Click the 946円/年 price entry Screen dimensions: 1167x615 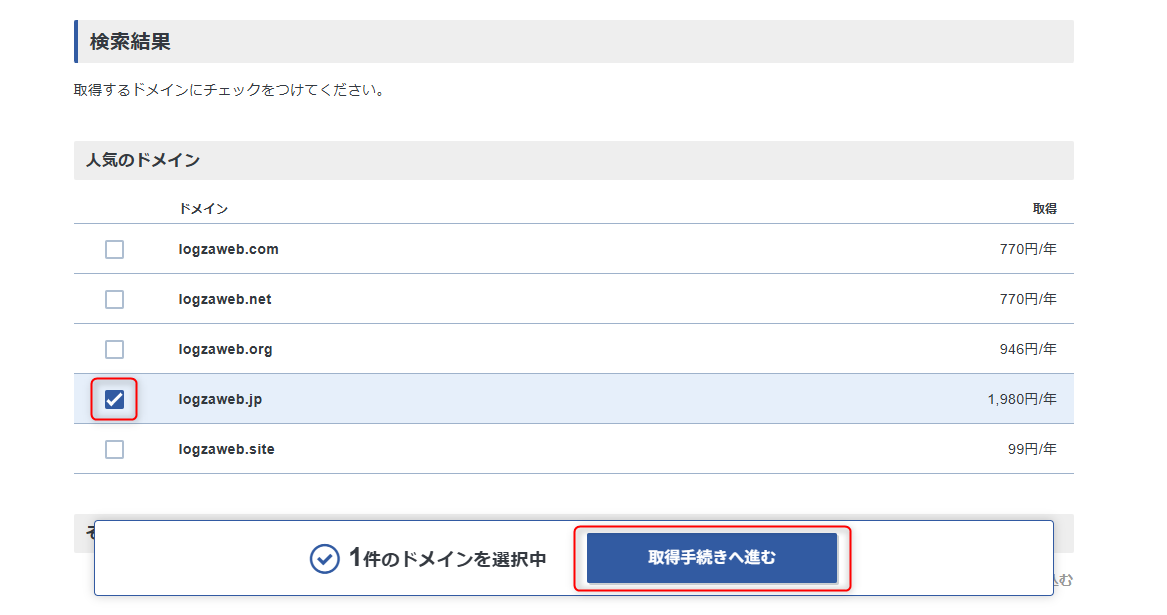pyautogui.click(x=1028, y=349)
